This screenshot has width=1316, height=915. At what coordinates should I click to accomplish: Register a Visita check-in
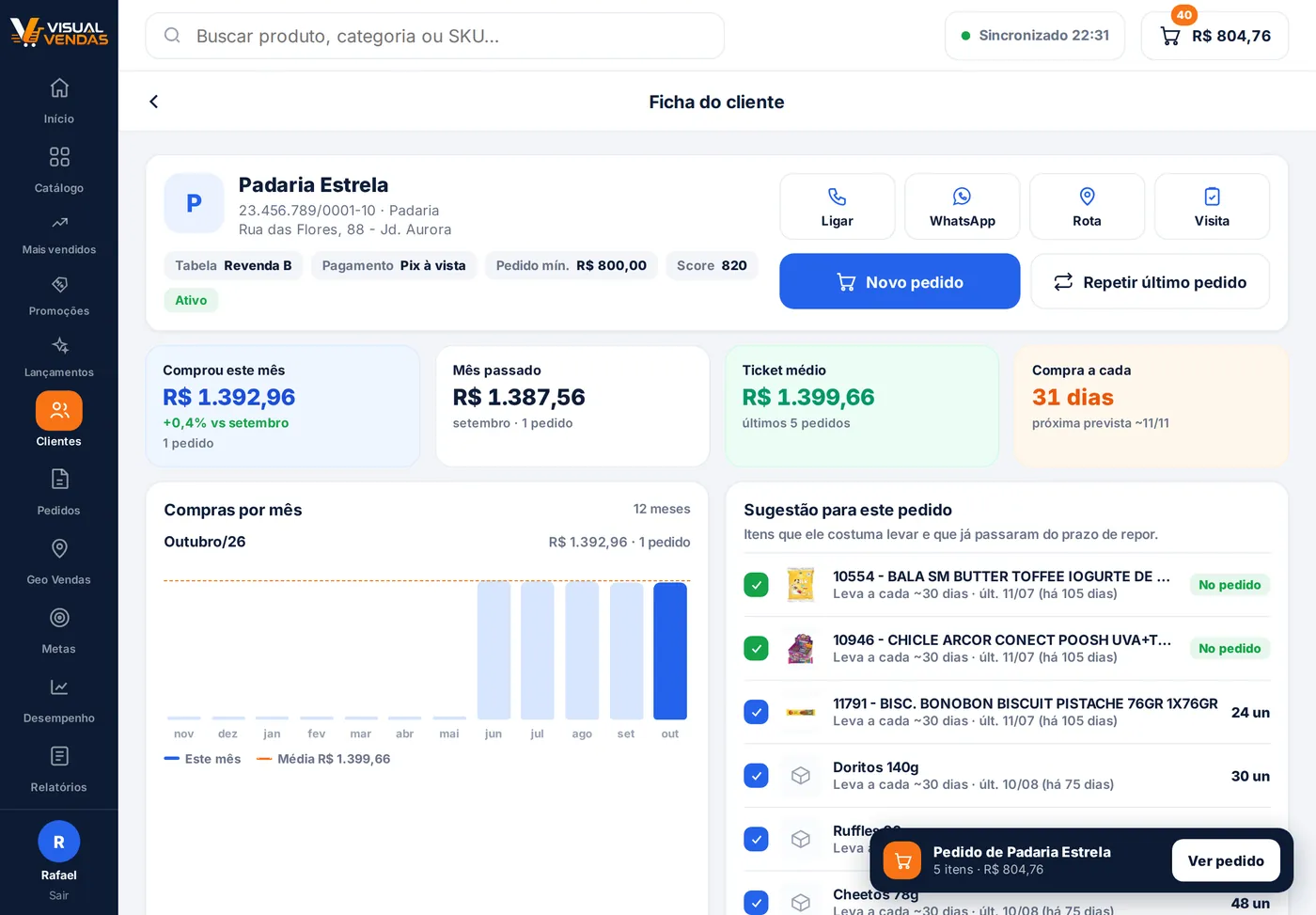coord(1212,206)
